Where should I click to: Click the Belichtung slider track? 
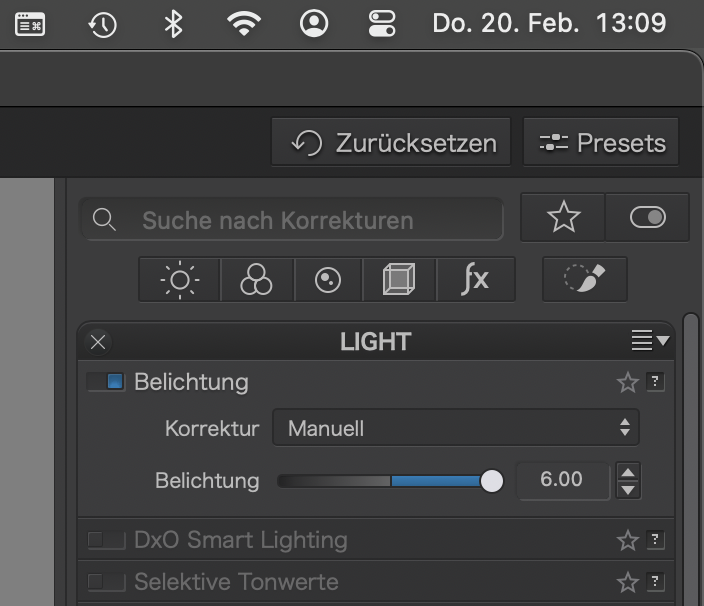point(390,481)
